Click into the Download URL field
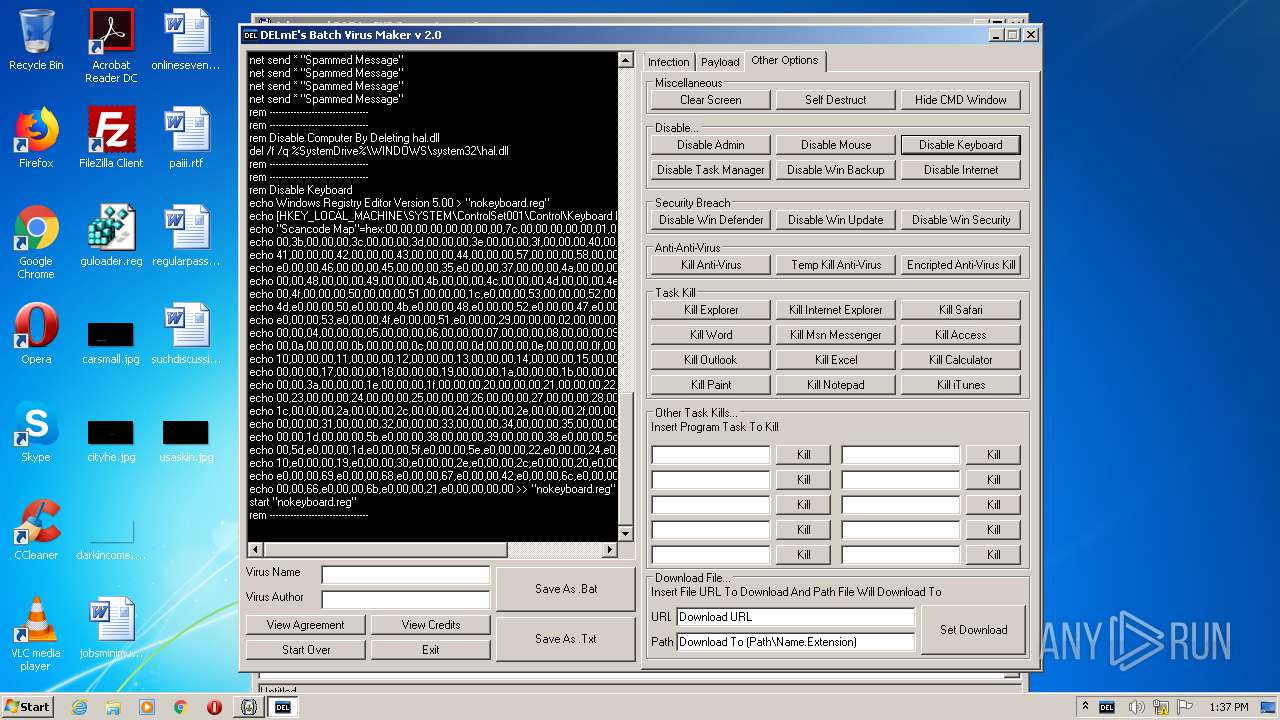Viewport: 1280px width, 720px height. [796, 617]
